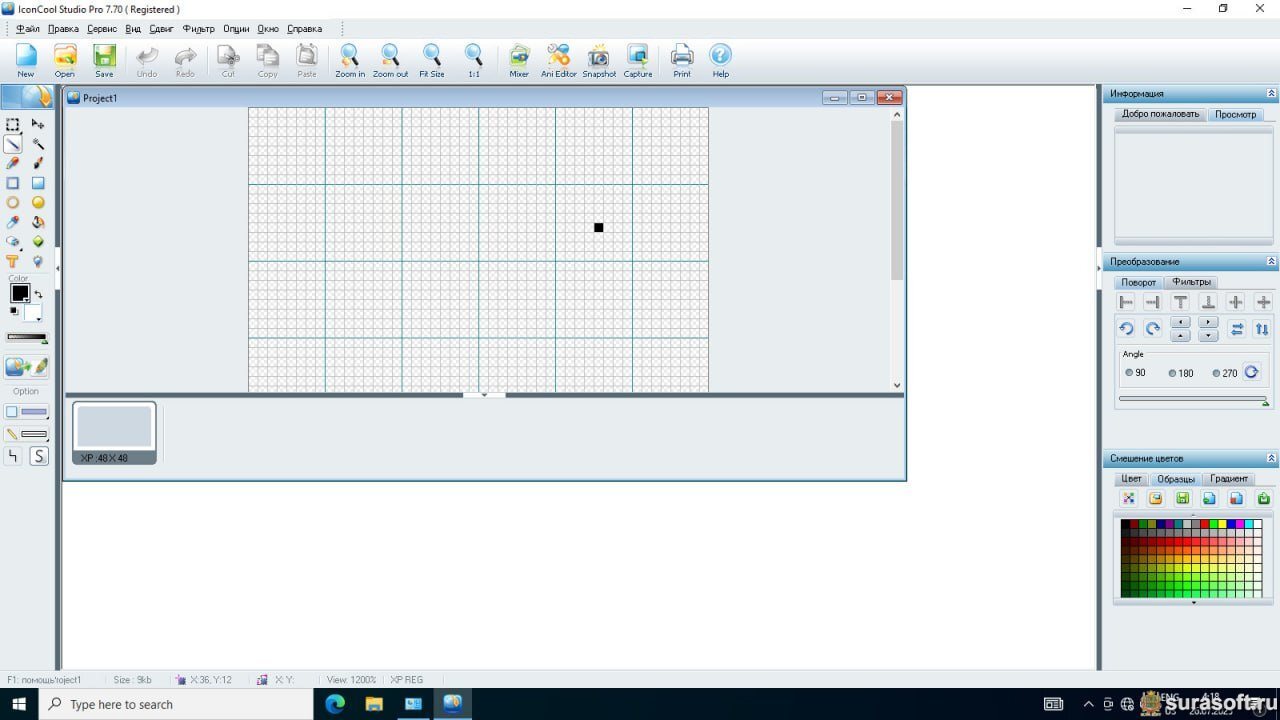Image resolution: width=1280 pixels, height=720 pixels.
Task: Open the Градиент tab
Action: (x=1229, y=479)
